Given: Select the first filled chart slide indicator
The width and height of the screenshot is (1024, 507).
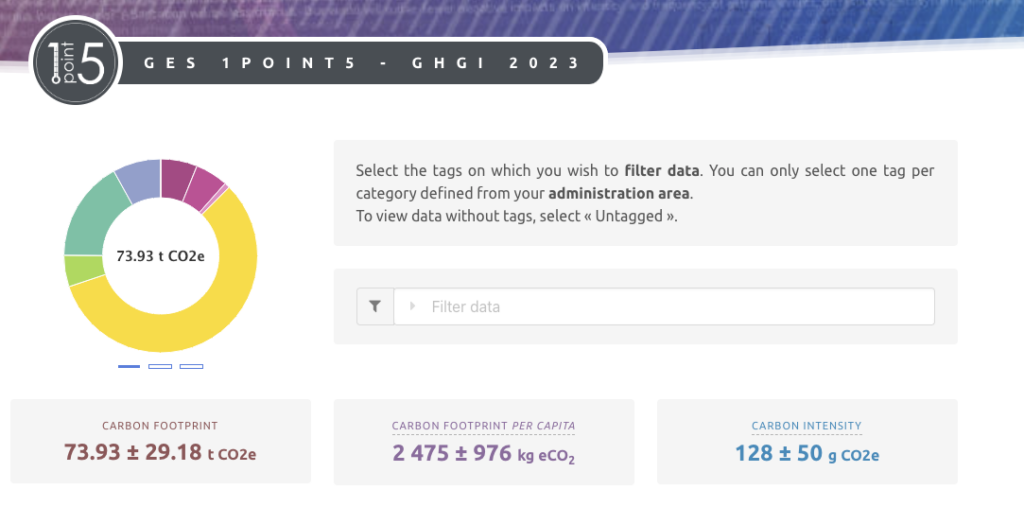Looking at the screenshot, I should pyautogui.click(x=129, y=366).
